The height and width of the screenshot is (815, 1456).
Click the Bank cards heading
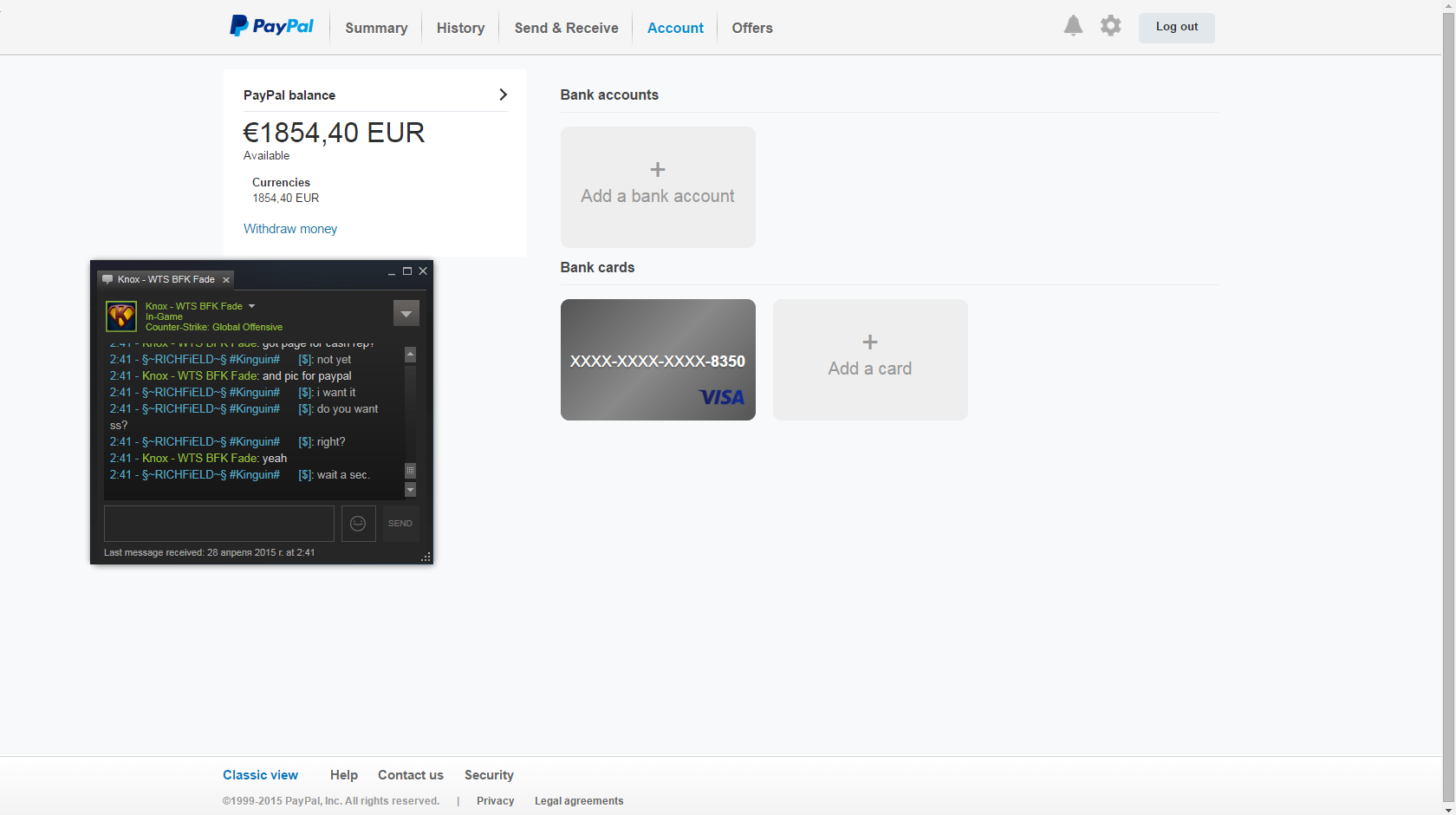coord(597,267)
